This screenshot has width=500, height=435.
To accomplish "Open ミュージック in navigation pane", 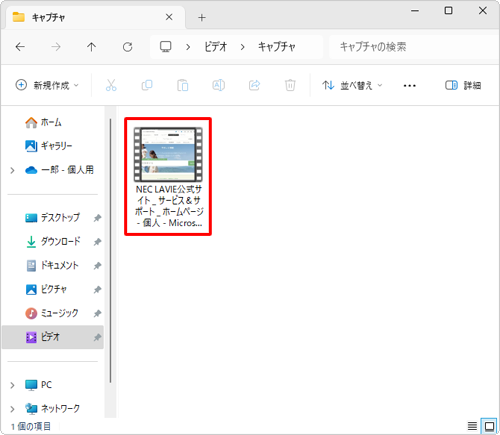I will pos(52,313).
